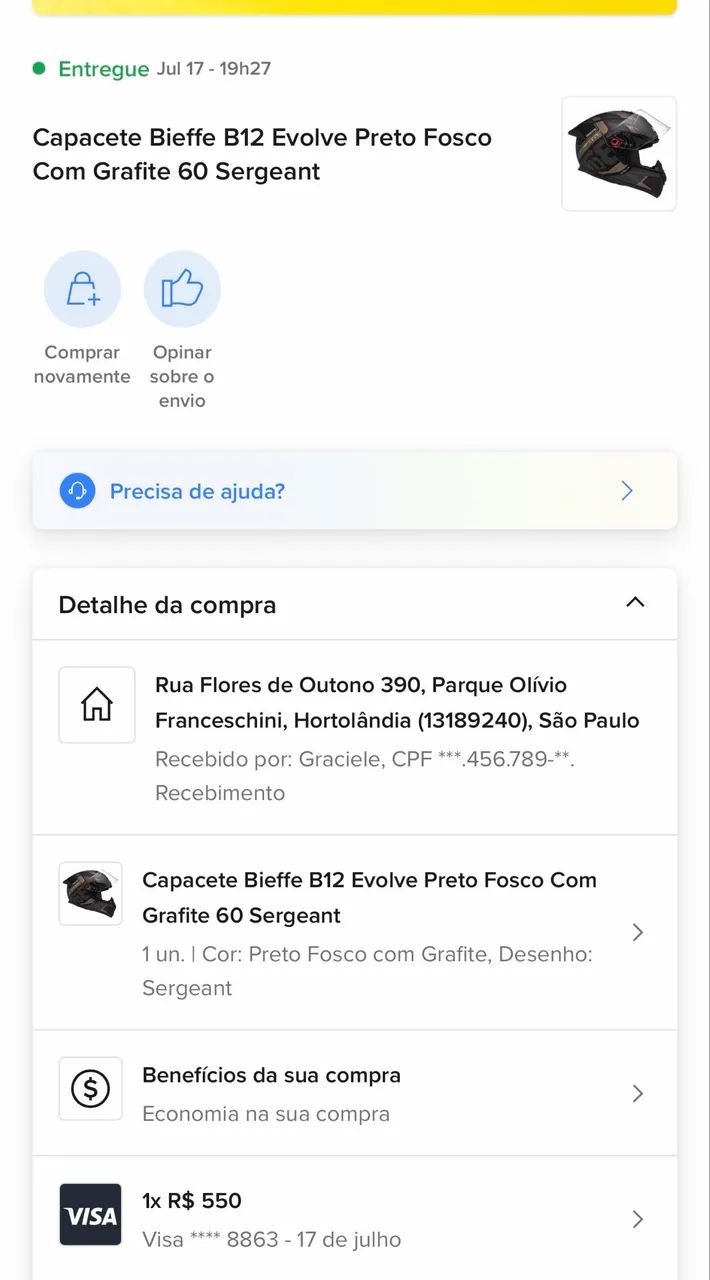The height and width of the screenshot is (1280, 710).
Task: Tap the small helmet image in purchase details
Action: tap(91, 894)
